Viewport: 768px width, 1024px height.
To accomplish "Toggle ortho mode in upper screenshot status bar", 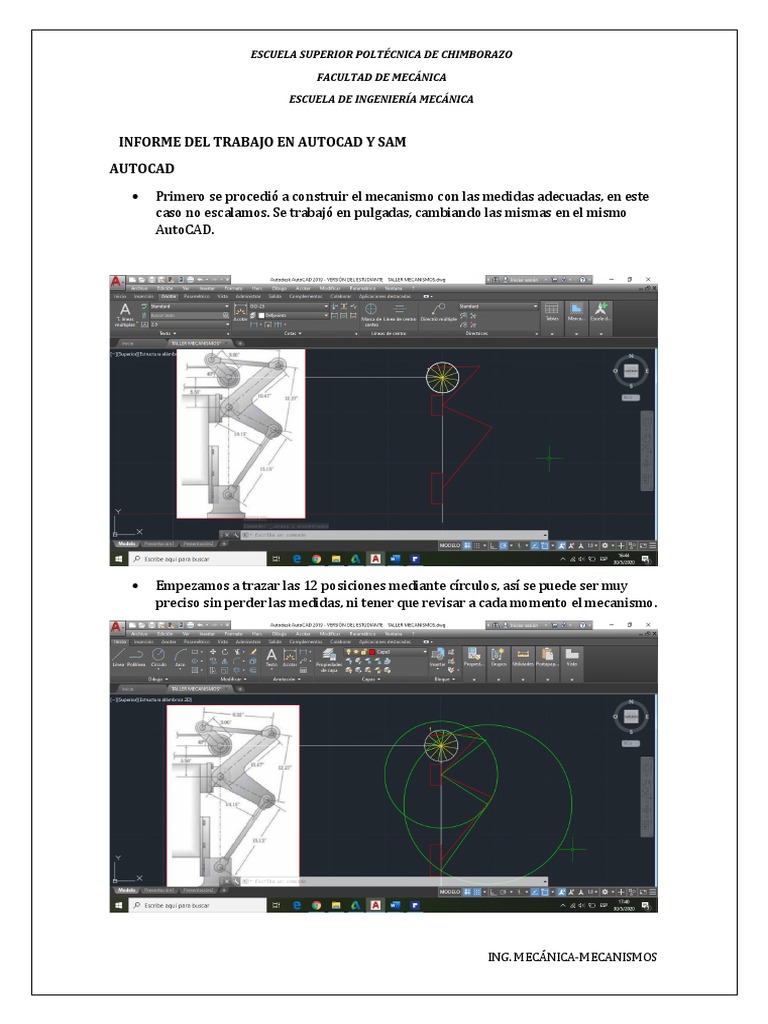I will click(494, 545).
